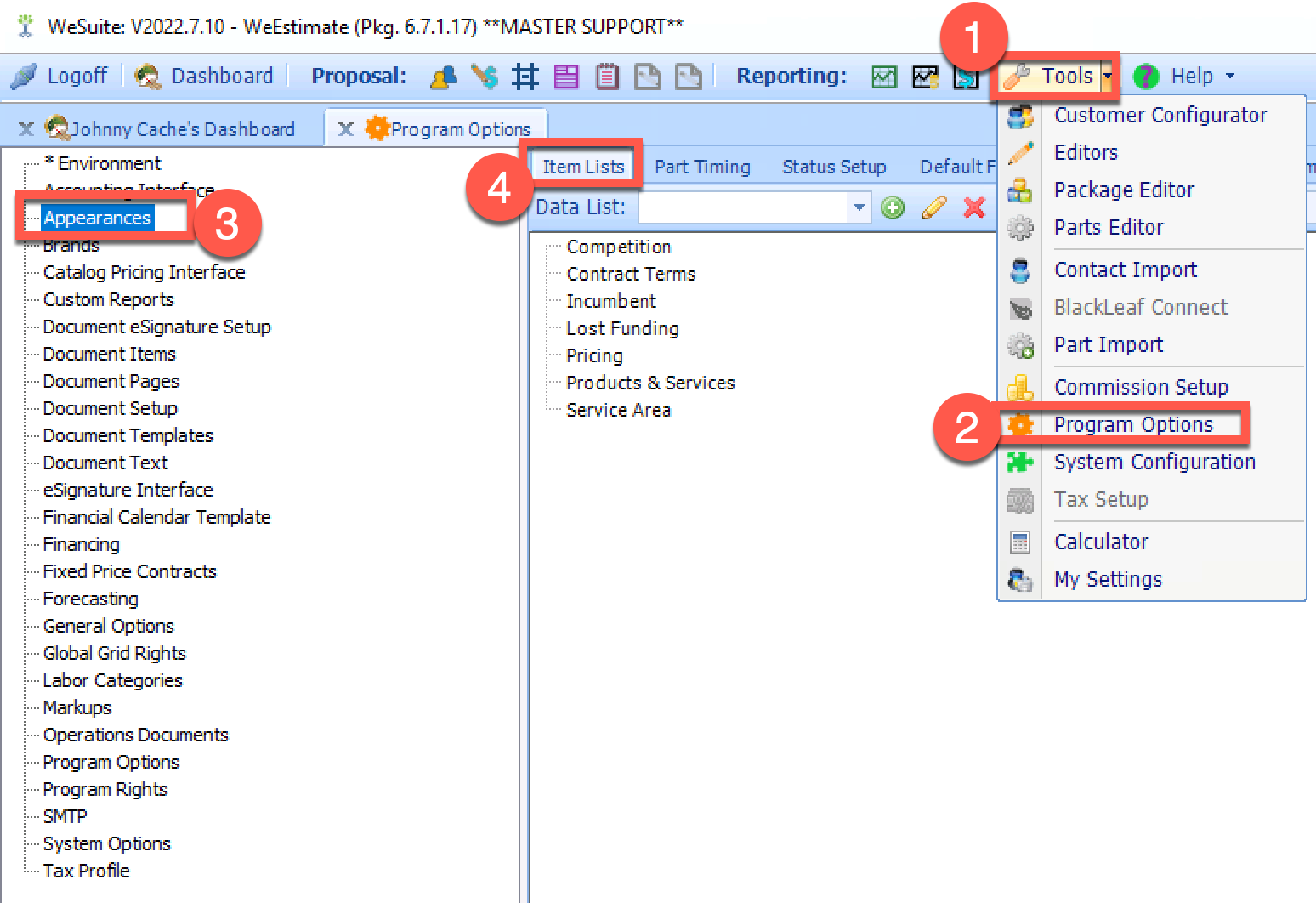Image resolution: width=1316 pixels, height=903 pixels.
Task: Select Part Import in Tools menu
Action: tap(1109, 344)
